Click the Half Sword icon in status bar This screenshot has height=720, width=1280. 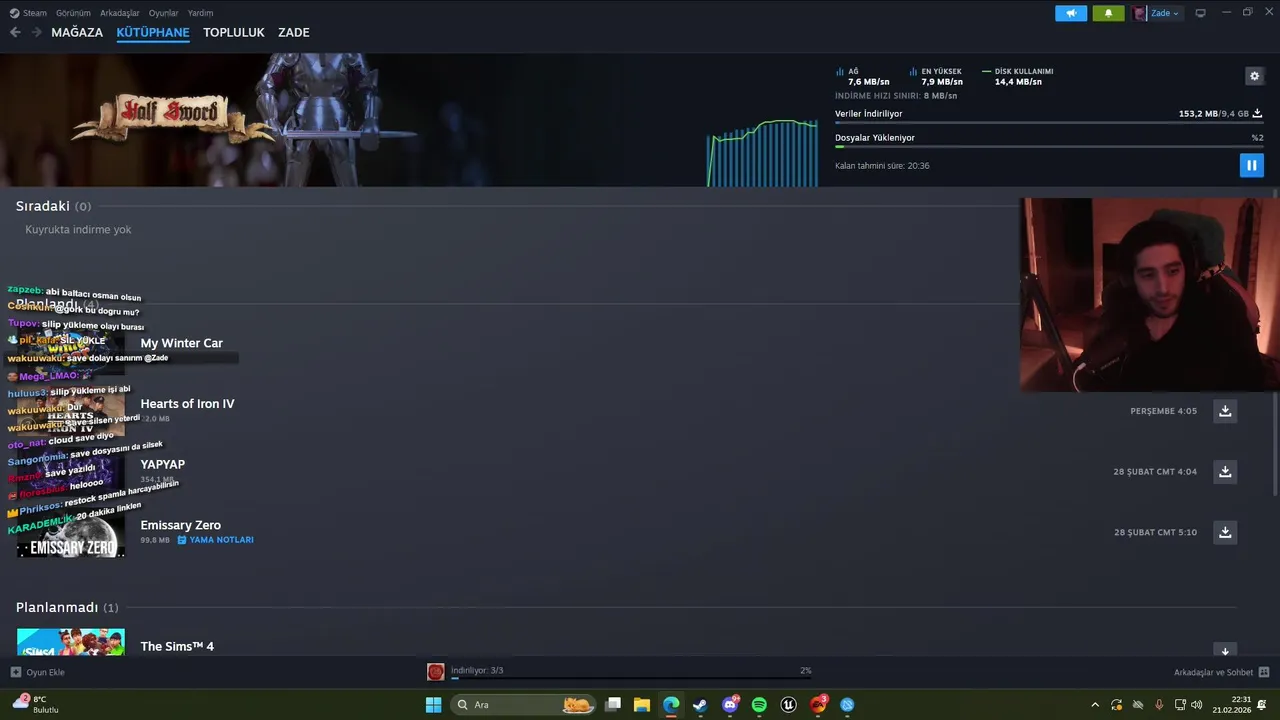pos(436,672)
